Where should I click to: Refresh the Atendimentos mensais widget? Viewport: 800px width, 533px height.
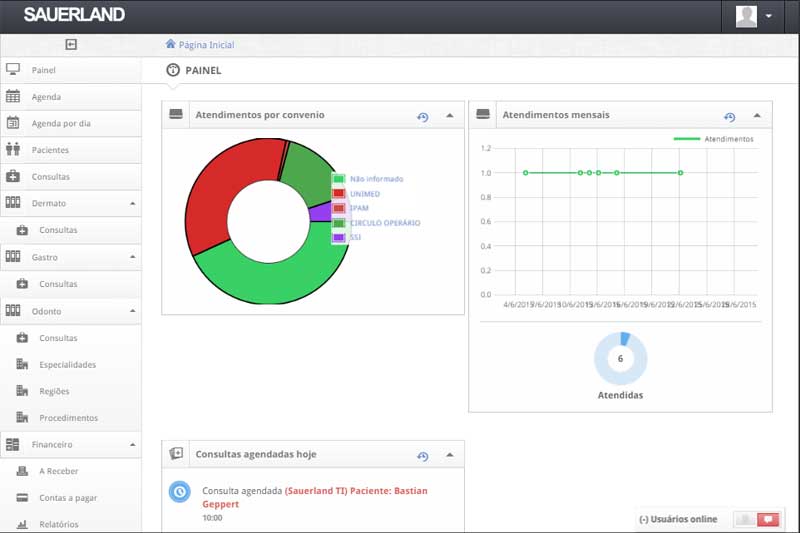point(730,117)
